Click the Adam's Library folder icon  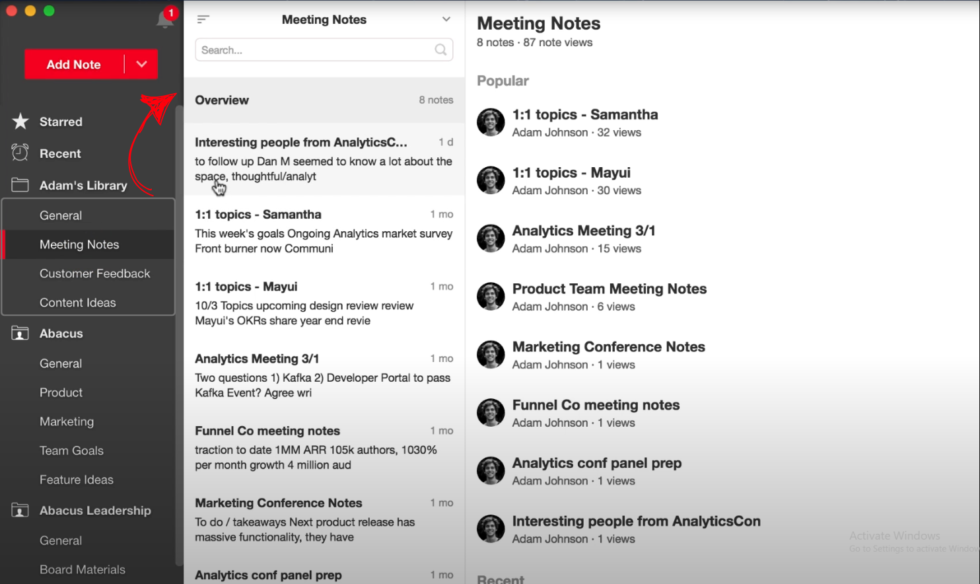tap(22, 185)
